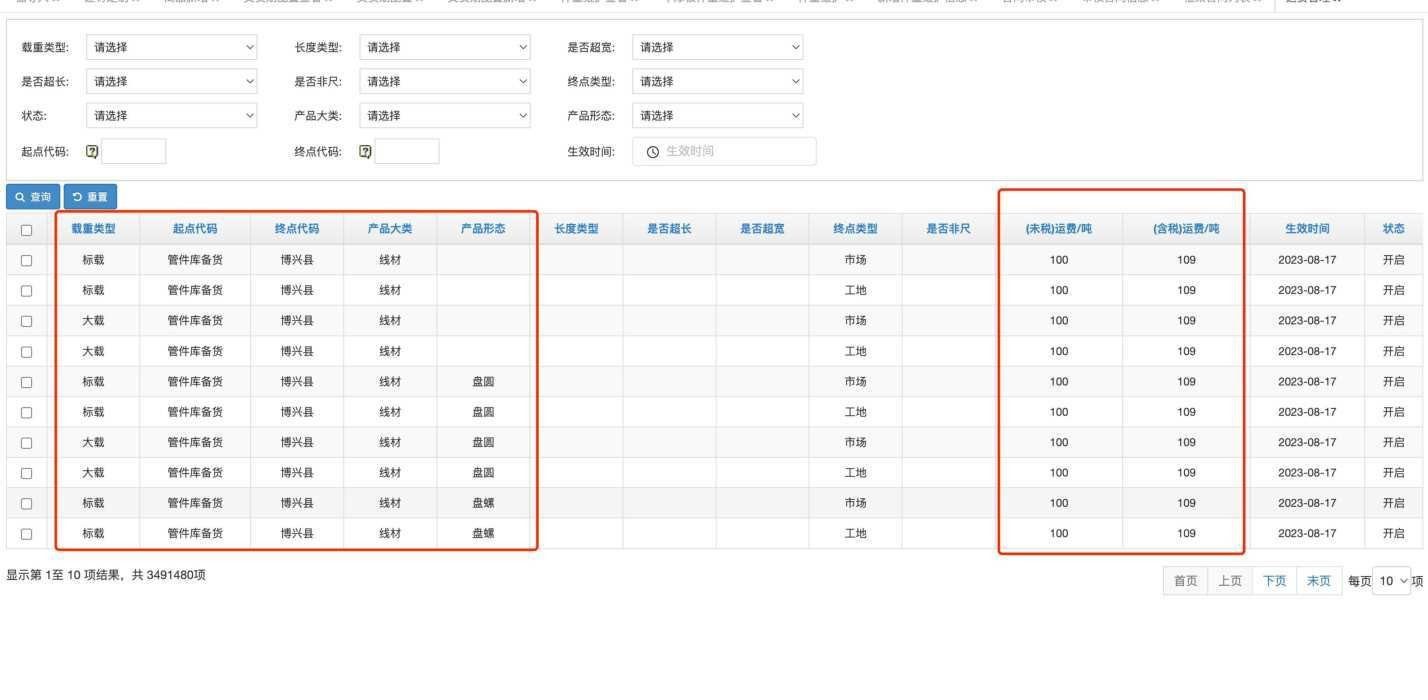Jump to 末页 last page
This screenshot has width=1428, height=700.
coord(1319,581)
